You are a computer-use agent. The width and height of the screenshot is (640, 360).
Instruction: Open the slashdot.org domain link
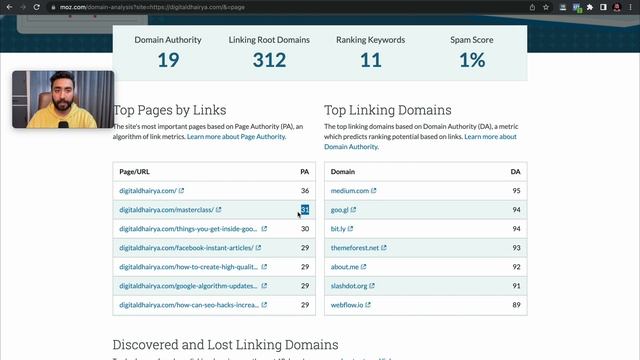pyautogui.click(x=349, y=286)
